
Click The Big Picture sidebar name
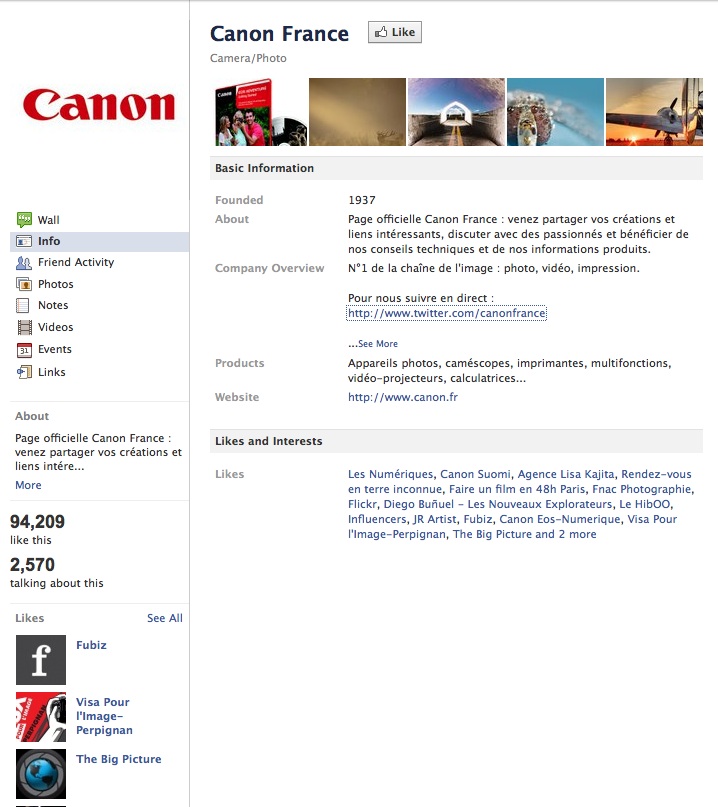tap(118, 759)
